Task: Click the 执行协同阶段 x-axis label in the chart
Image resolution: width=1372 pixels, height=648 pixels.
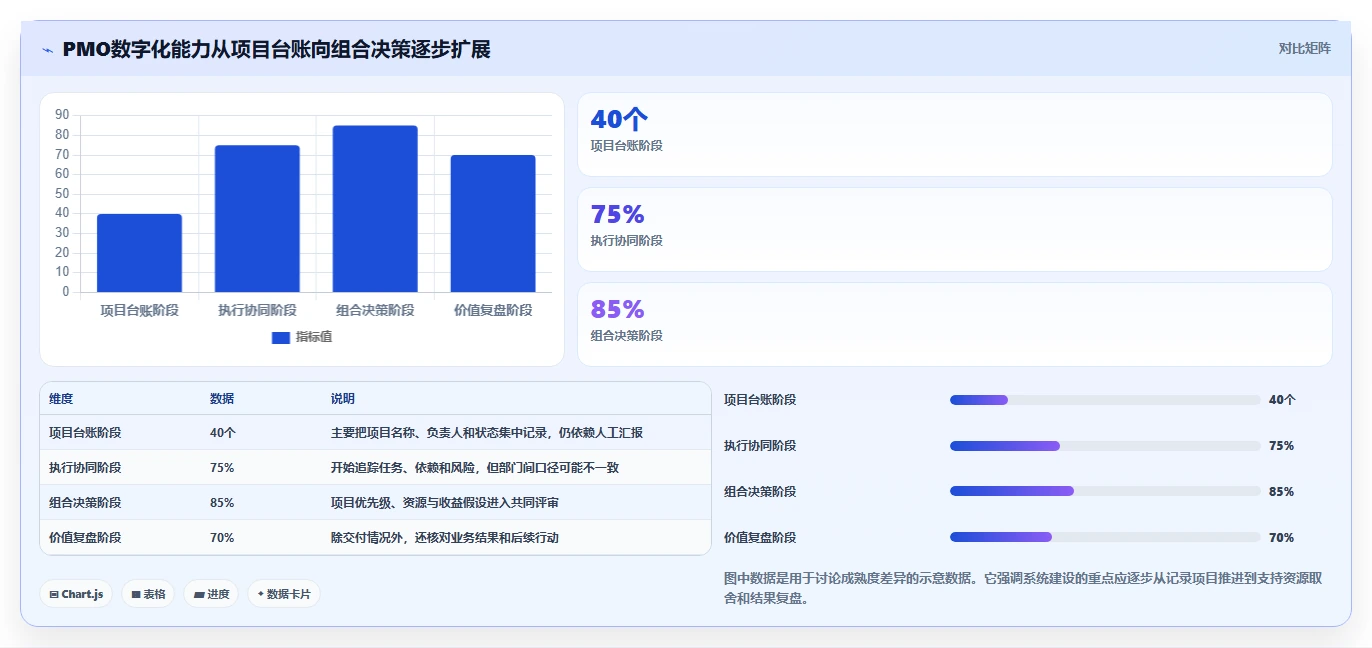Action: tap(257, 311)
